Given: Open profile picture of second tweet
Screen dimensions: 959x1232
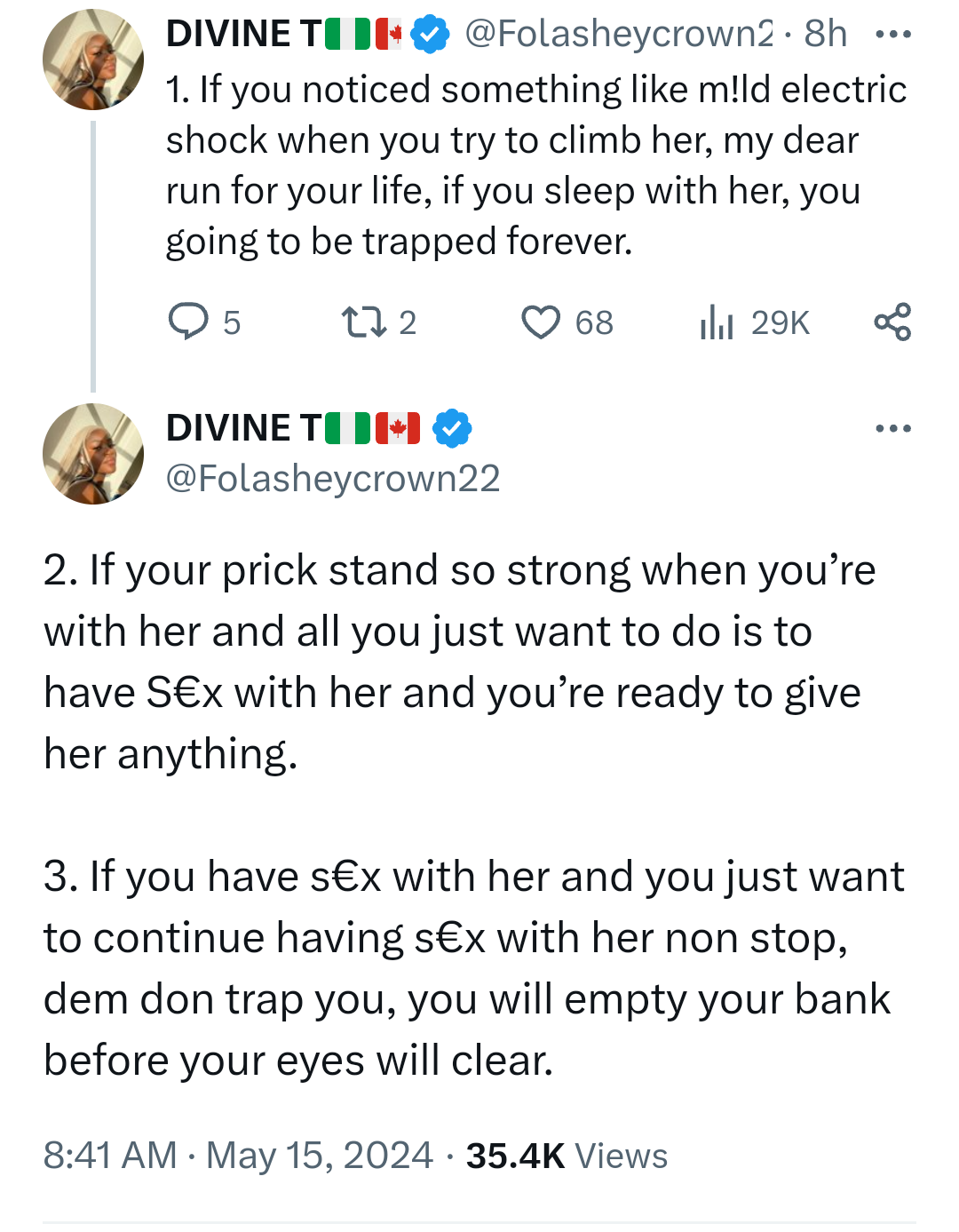Looking at the screenshot, I should (x=93, y=454).
